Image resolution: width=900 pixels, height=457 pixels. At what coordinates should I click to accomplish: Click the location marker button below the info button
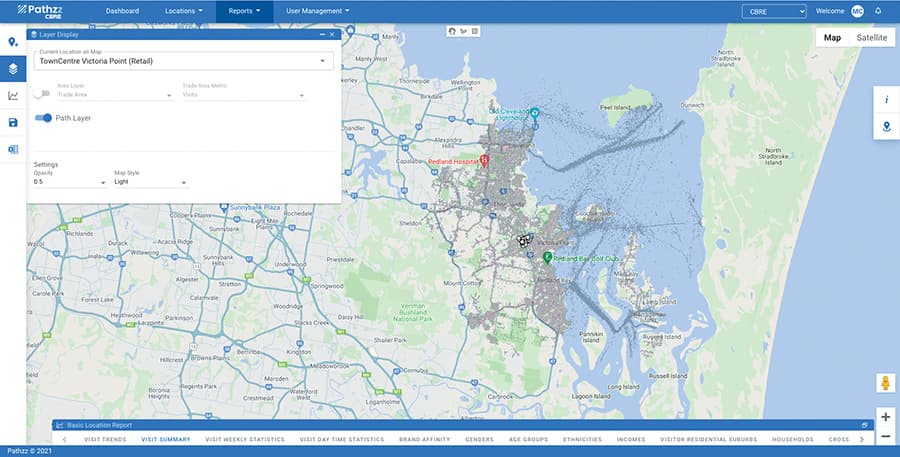886,126
